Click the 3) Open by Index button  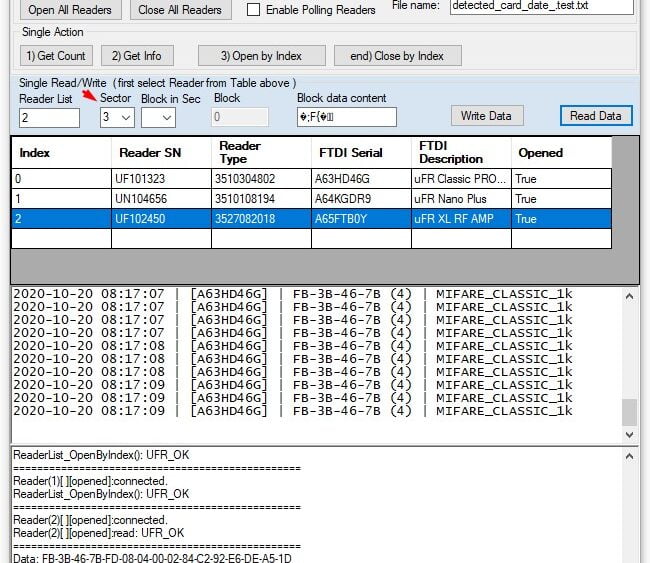click(x=261, y=56)
